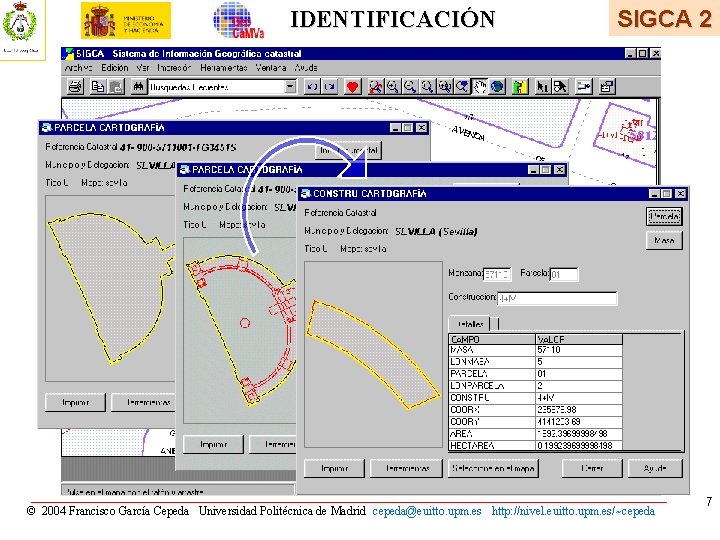Click the toolbar icon right of identify tool
The height and width of the screenshot is (540, 720).
click(x=583, y=86)
